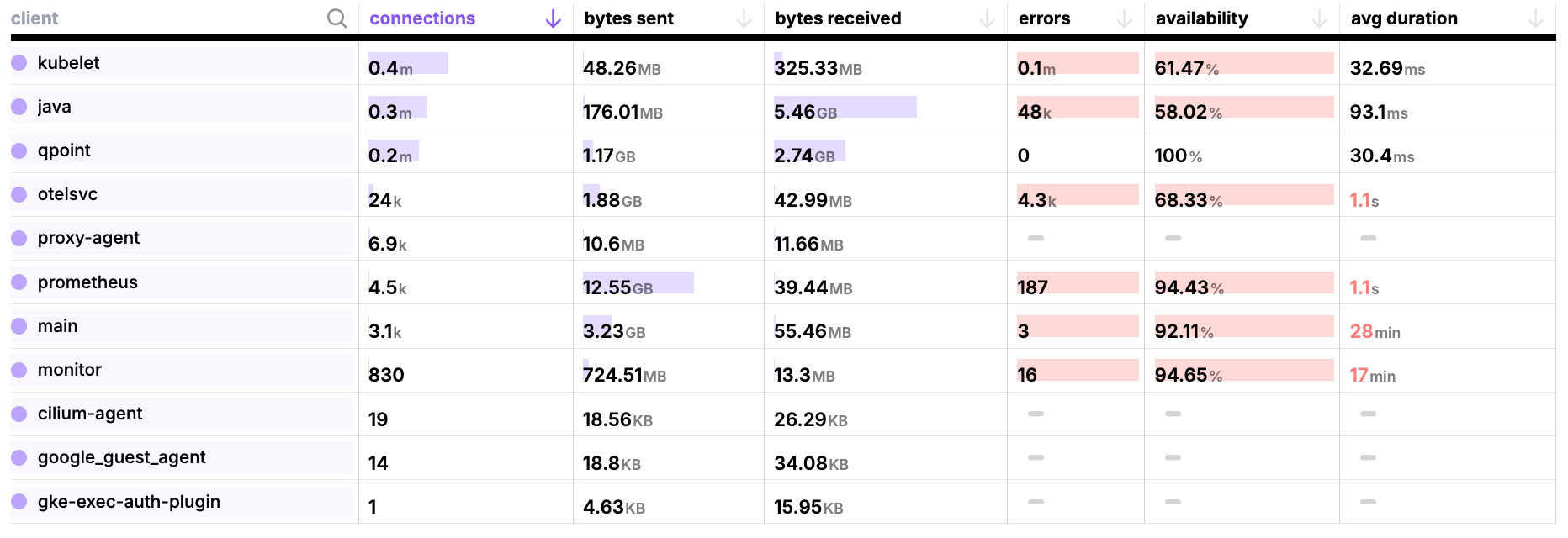Screen dimensions: 1568x538
Task: Click the main client's 28min duration
Action: tap(1375, 331)
